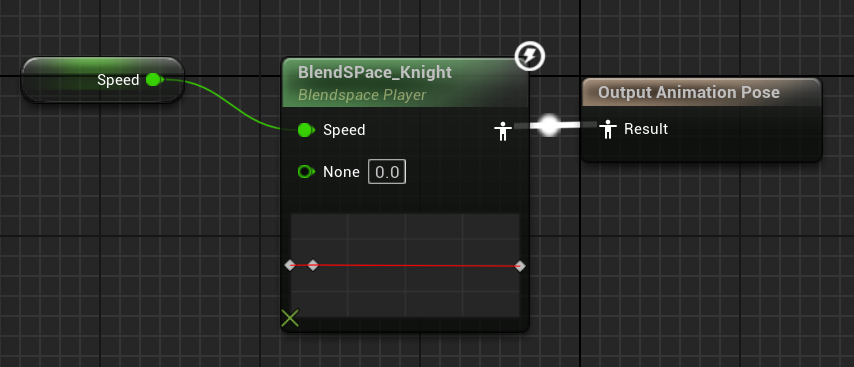
Task: Select the Speed variable getter node
Action: pyautogui.click(x=102, y=80)
